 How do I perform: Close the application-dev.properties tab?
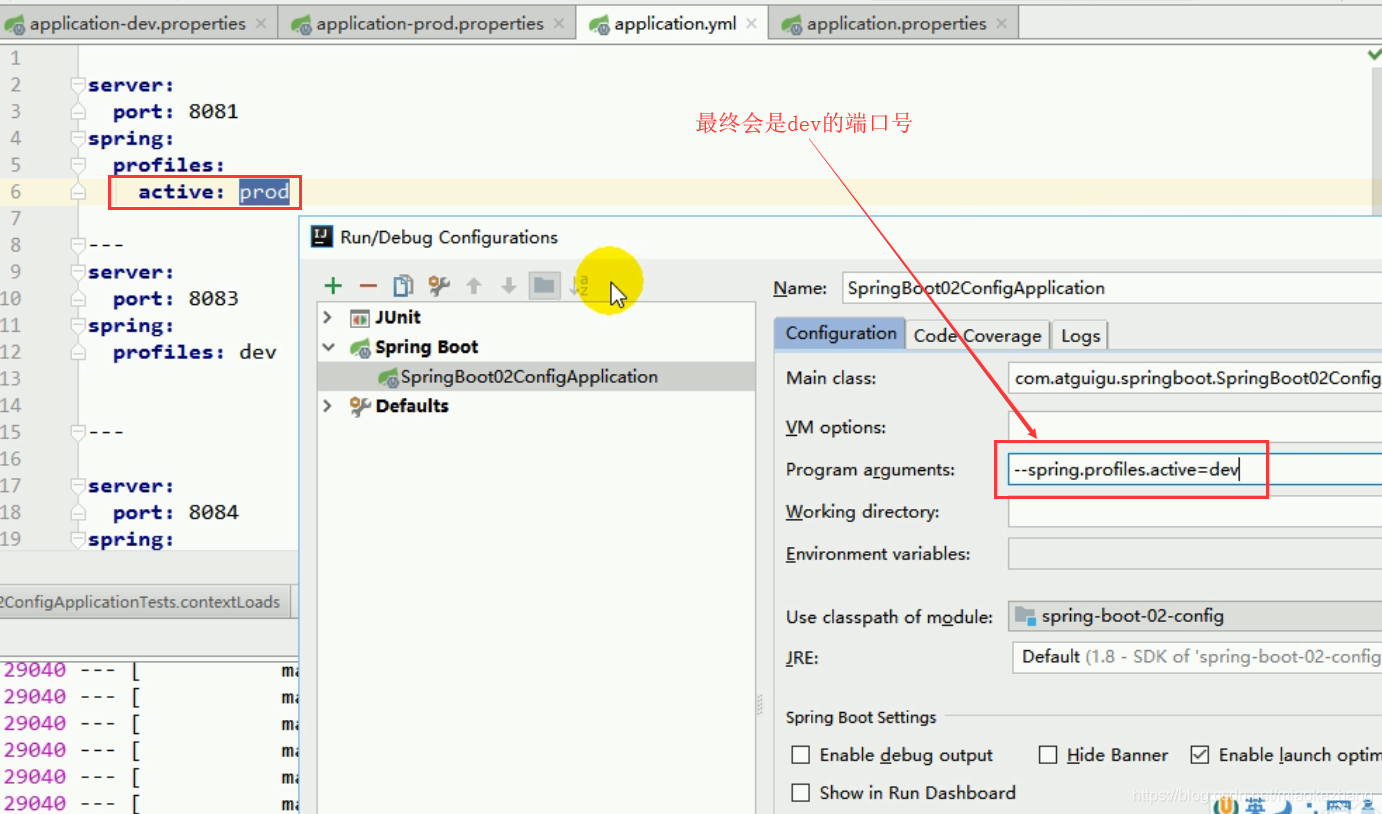[x=261, y=24]
